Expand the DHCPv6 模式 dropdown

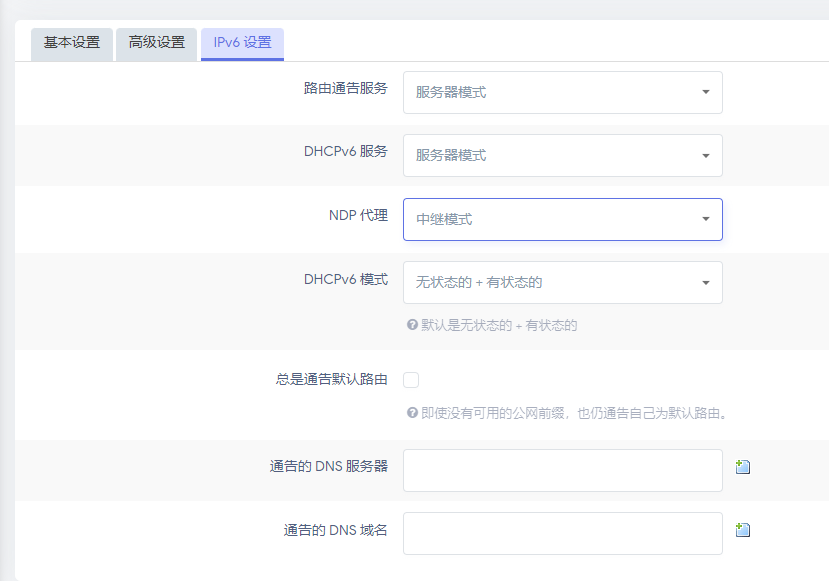pos(562,282)
